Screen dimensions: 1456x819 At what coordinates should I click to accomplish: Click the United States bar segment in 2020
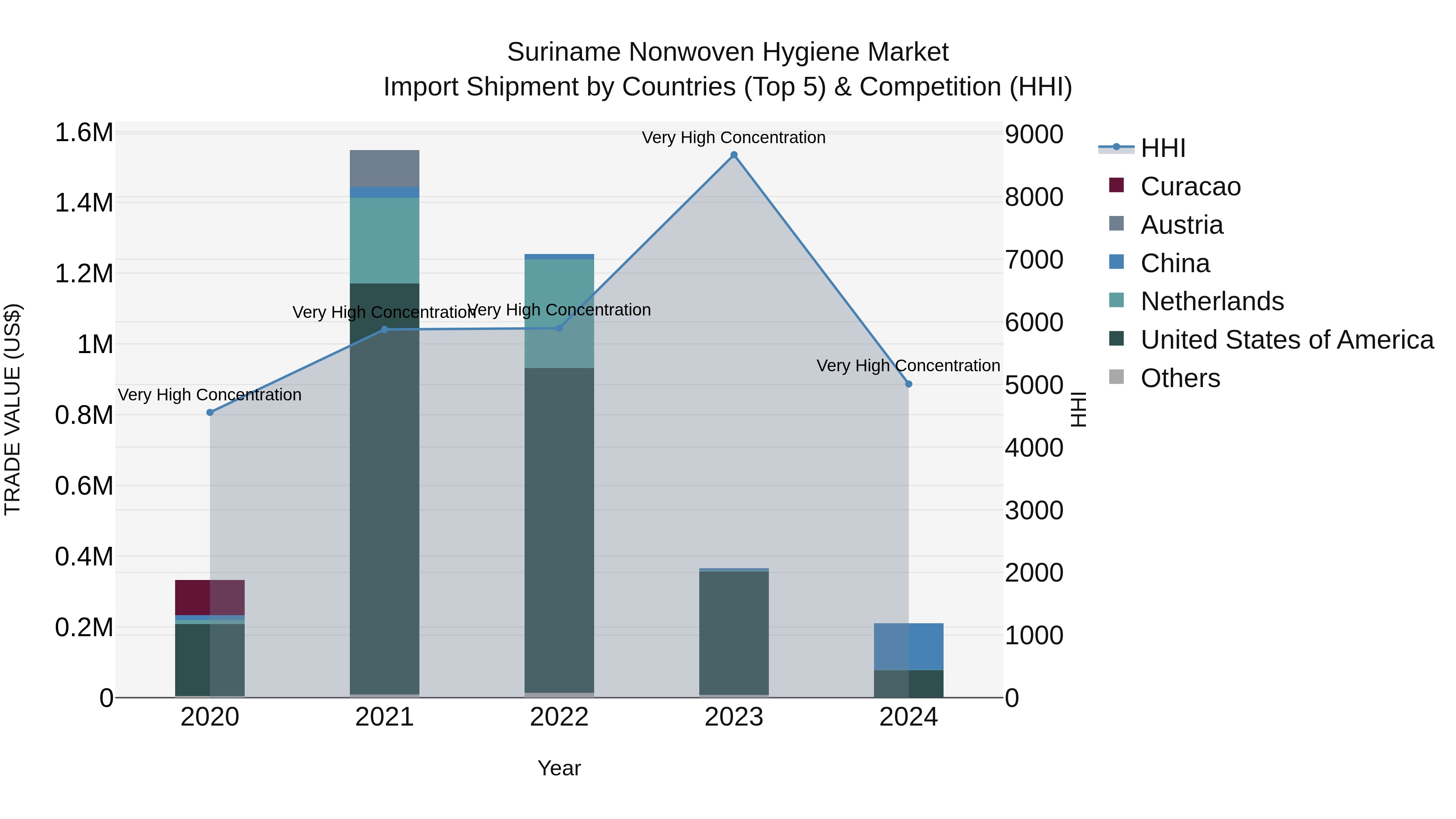[x=210, y=660]
